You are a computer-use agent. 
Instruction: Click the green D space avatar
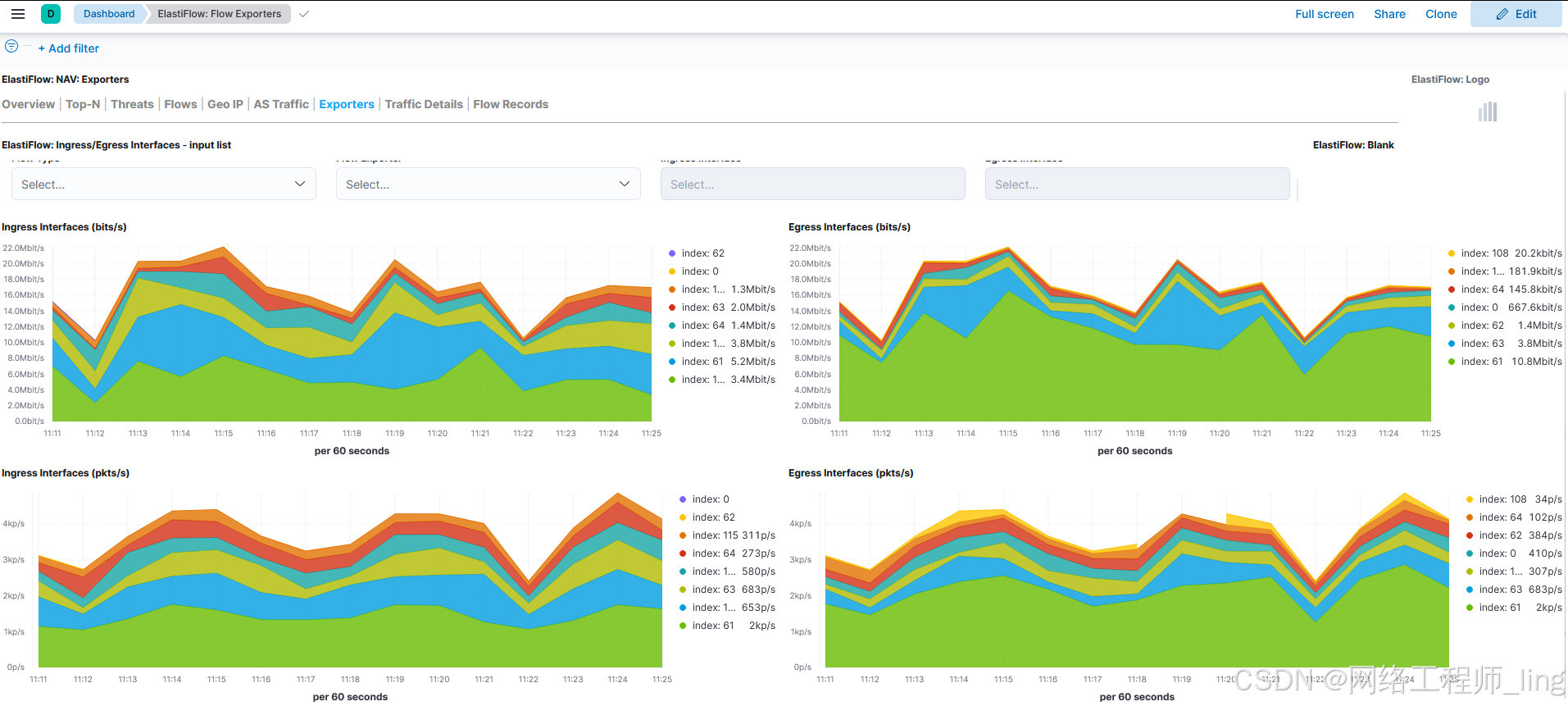point(51,14)
